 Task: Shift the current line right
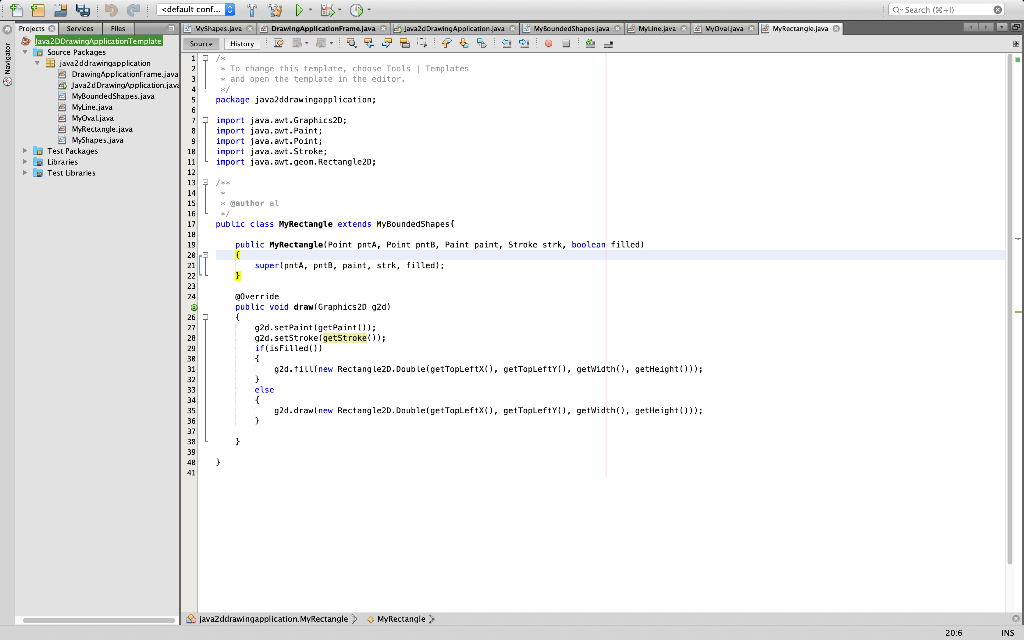click(x=525, y=45)
